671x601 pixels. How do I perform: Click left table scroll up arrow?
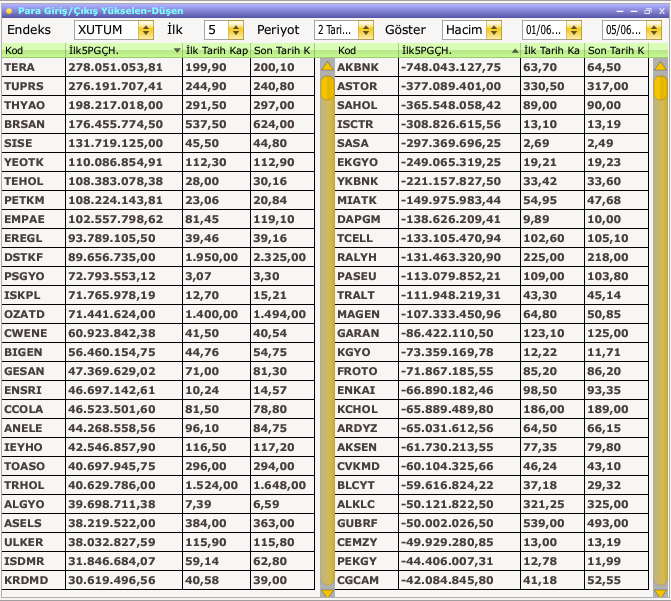tap(327, 66)
